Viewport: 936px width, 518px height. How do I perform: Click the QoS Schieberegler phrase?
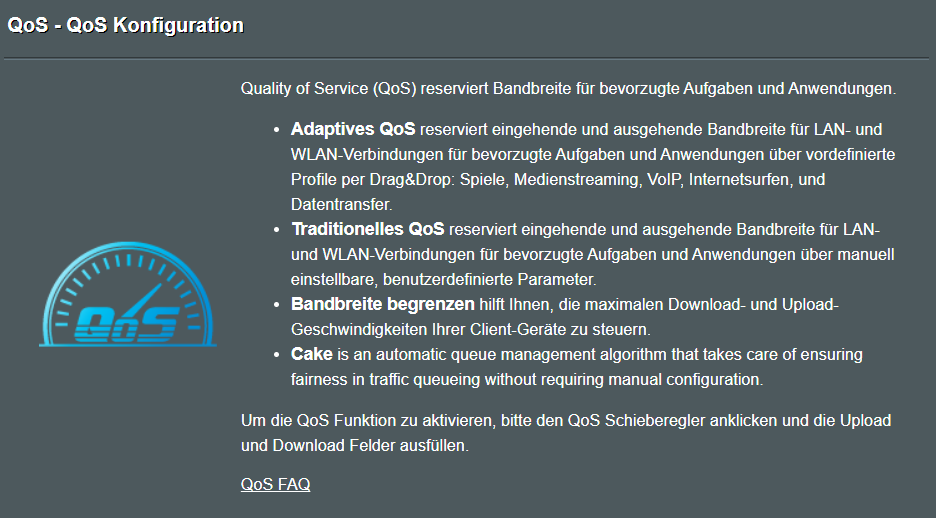636,421
